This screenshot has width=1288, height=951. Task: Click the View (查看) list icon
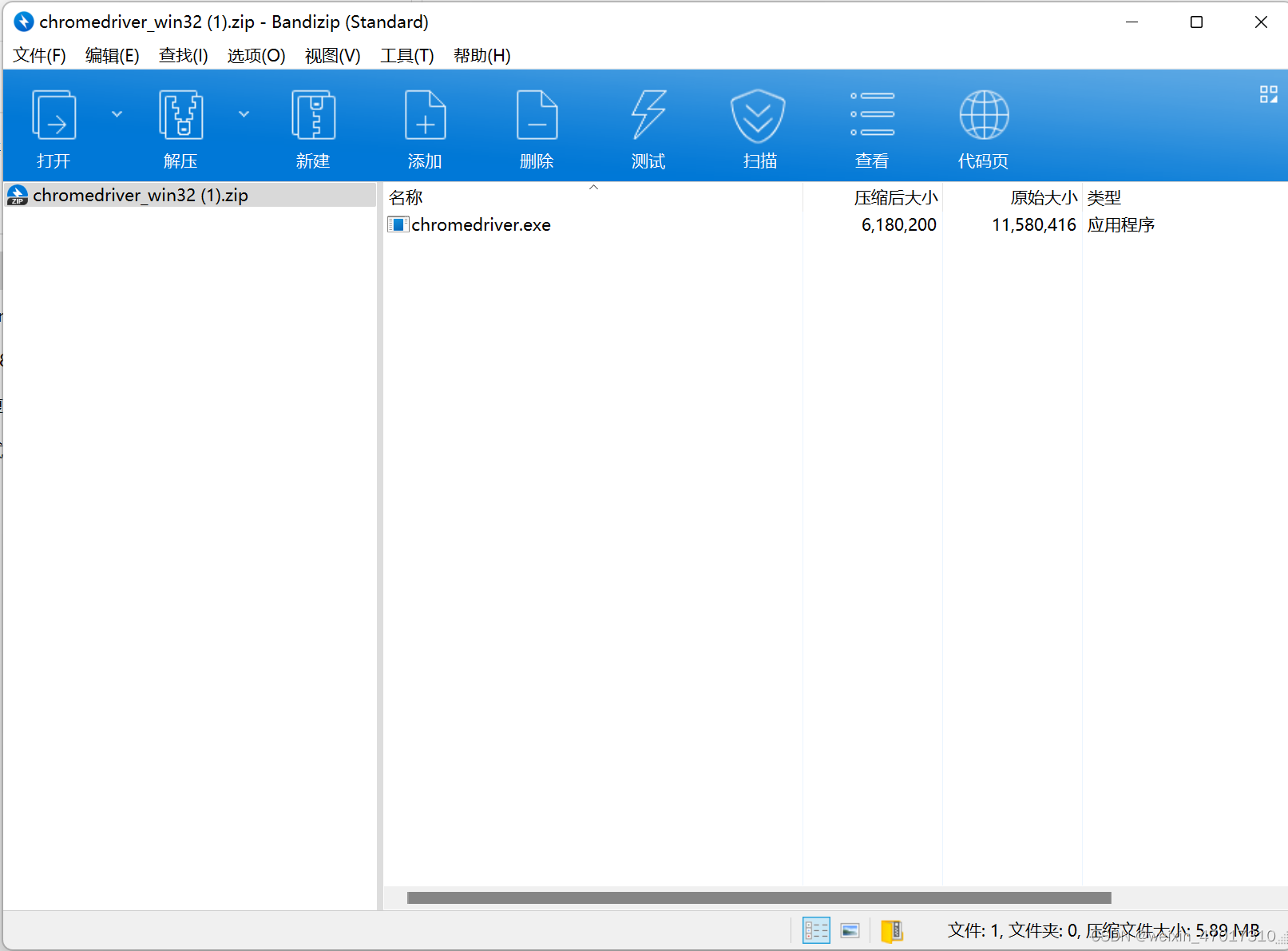(872, 116)
